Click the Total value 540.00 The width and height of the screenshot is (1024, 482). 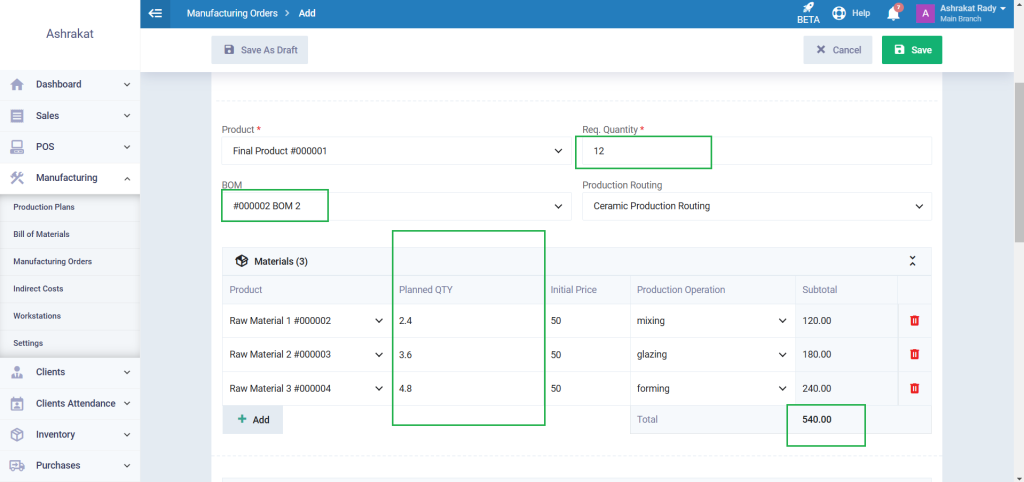coord(817,419)
